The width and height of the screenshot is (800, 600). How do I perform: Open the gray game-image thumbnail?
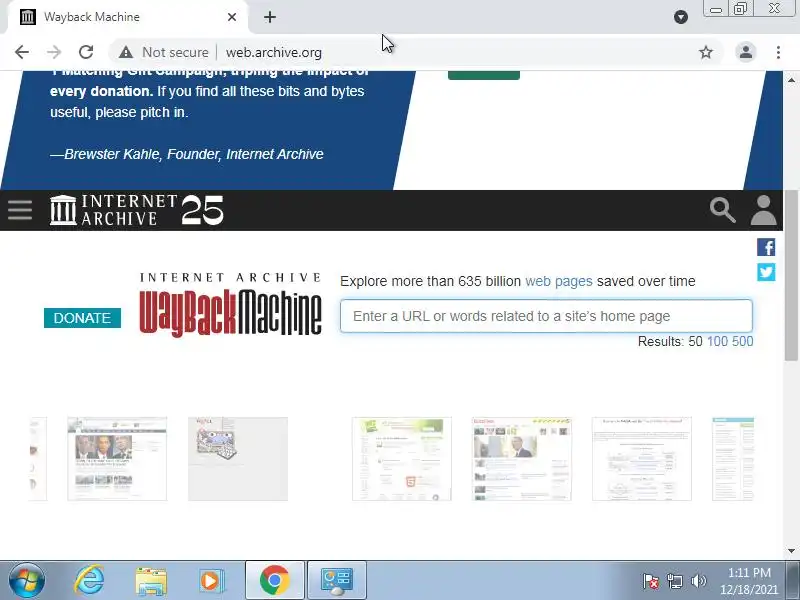click(238, 459)
